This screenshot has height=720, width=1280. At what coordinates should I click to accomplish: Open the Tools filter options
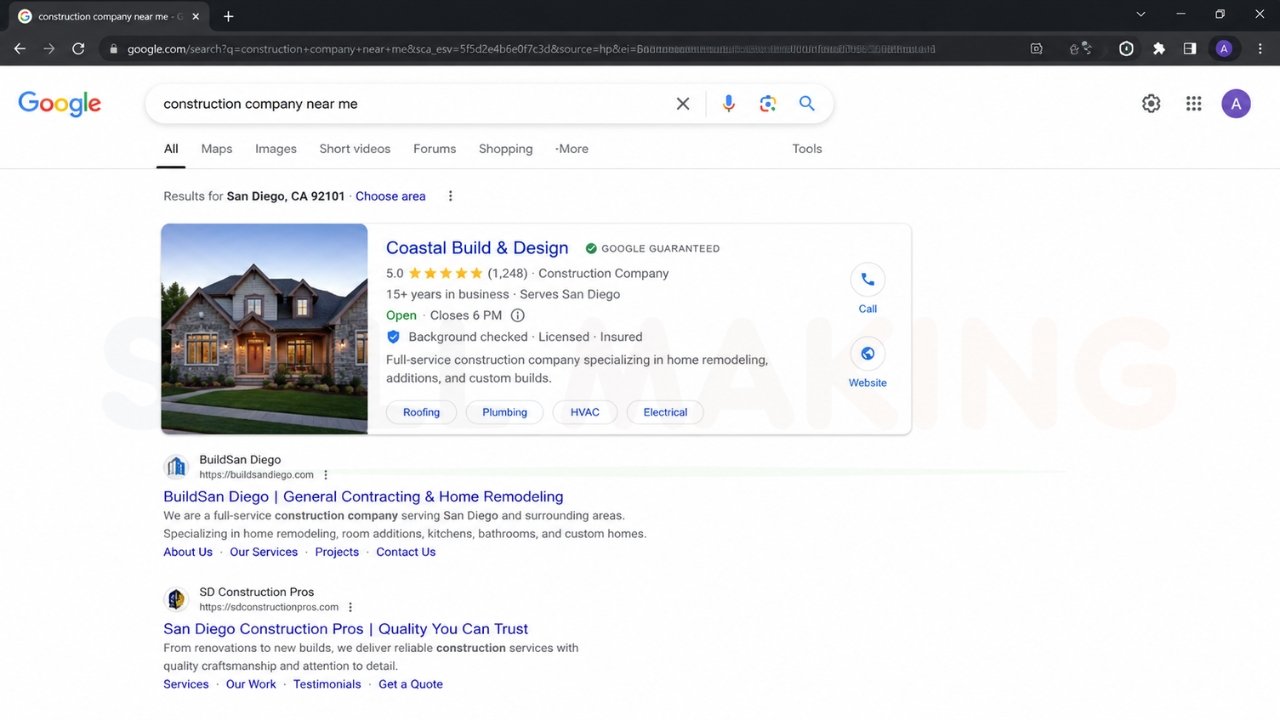pyautogui.click(x=807, y=149)
